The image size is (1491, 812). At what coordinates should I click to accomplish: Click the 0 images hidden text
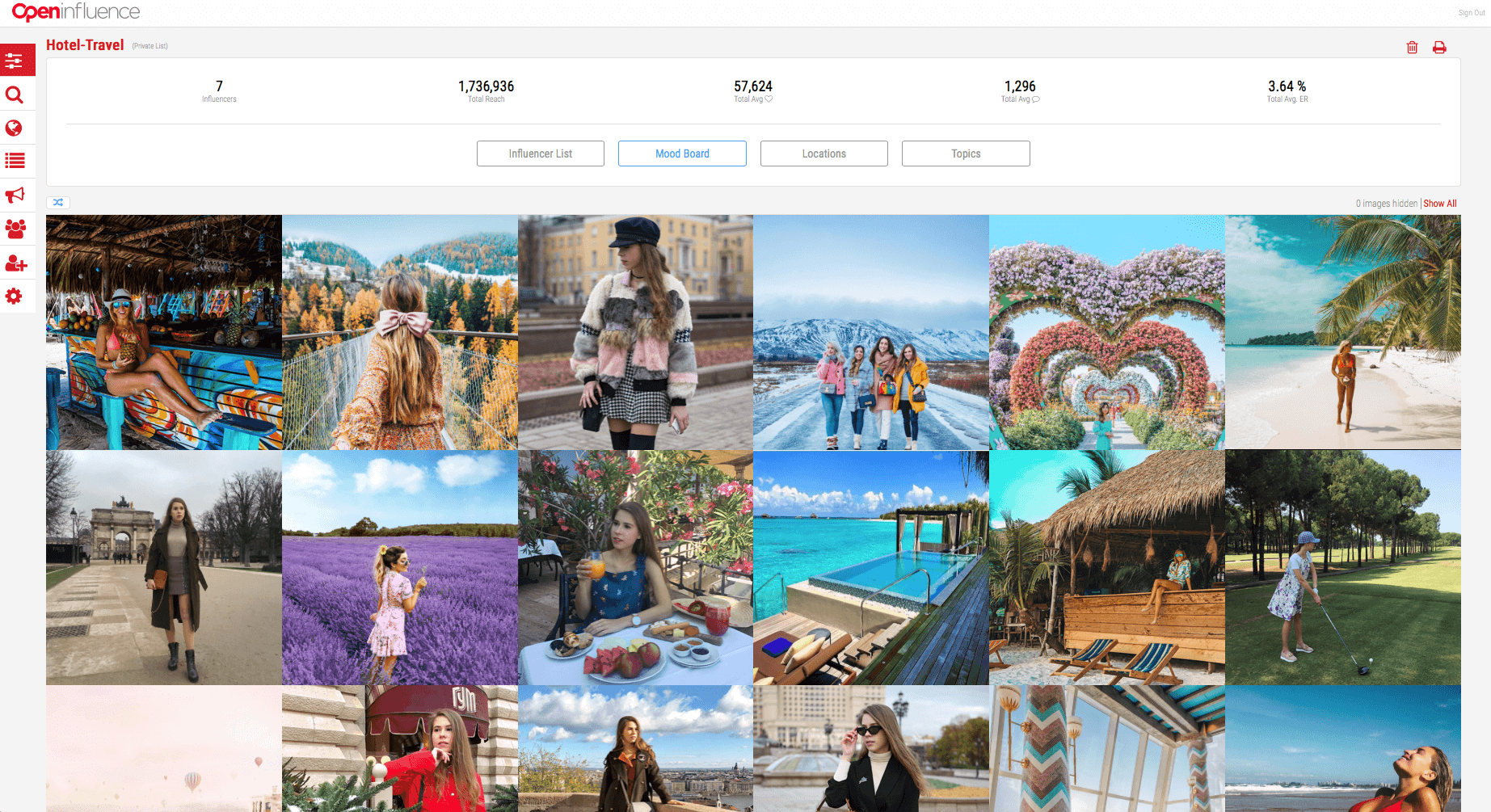coord(1387,204)
